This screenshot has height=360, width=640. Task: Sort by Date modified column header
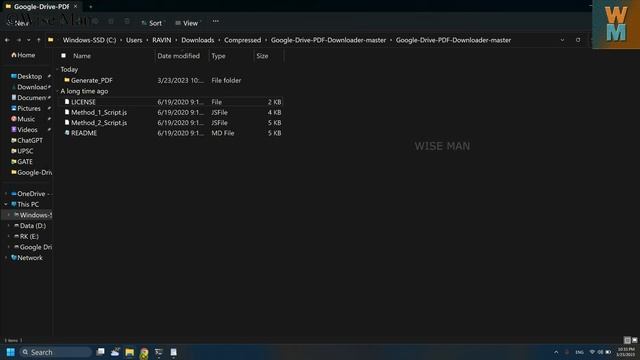[x=178, y=56]
